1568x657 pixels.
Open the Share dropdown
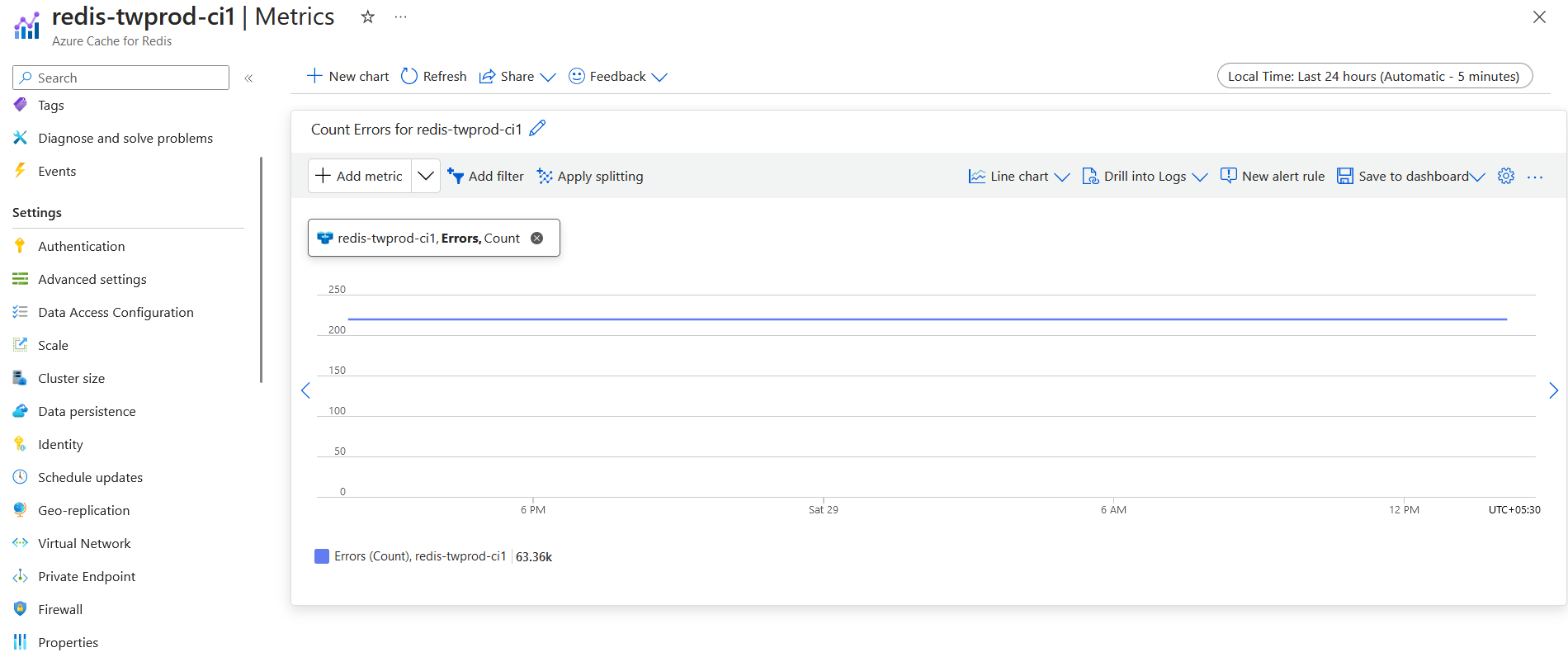tap(517, 76)
